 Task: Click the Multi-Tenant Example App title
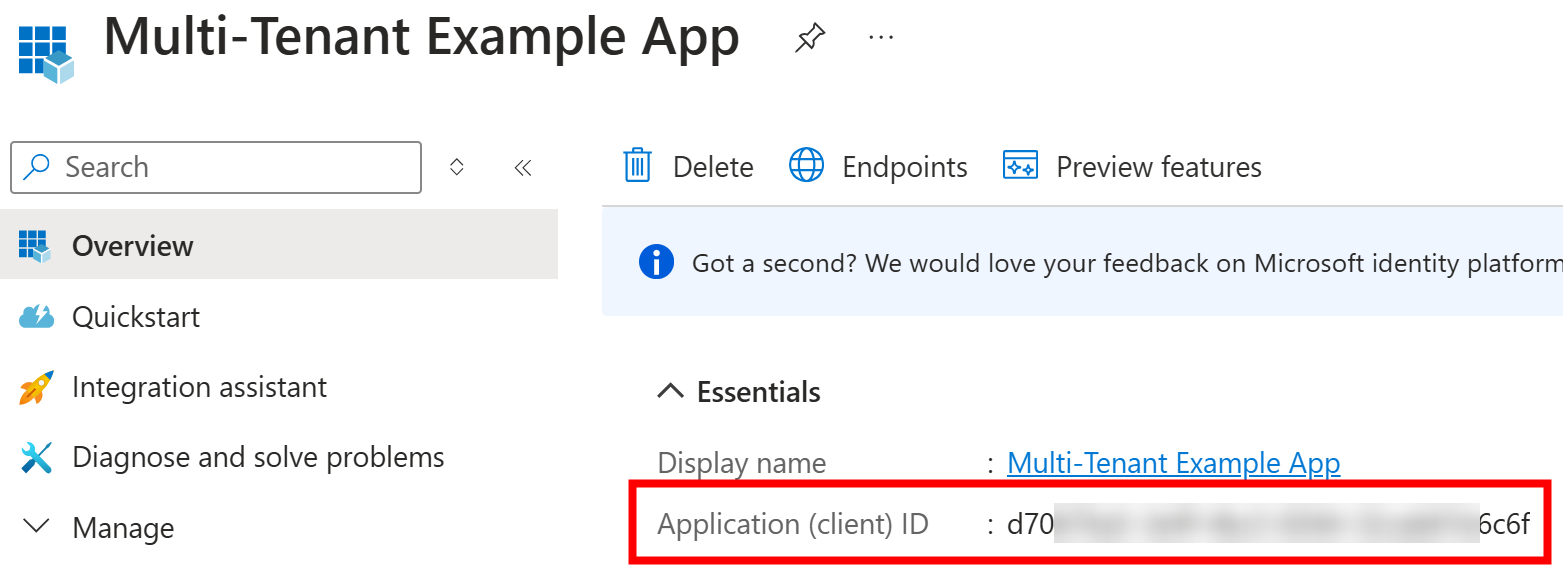pyautogui.click(x=421, y=39)
